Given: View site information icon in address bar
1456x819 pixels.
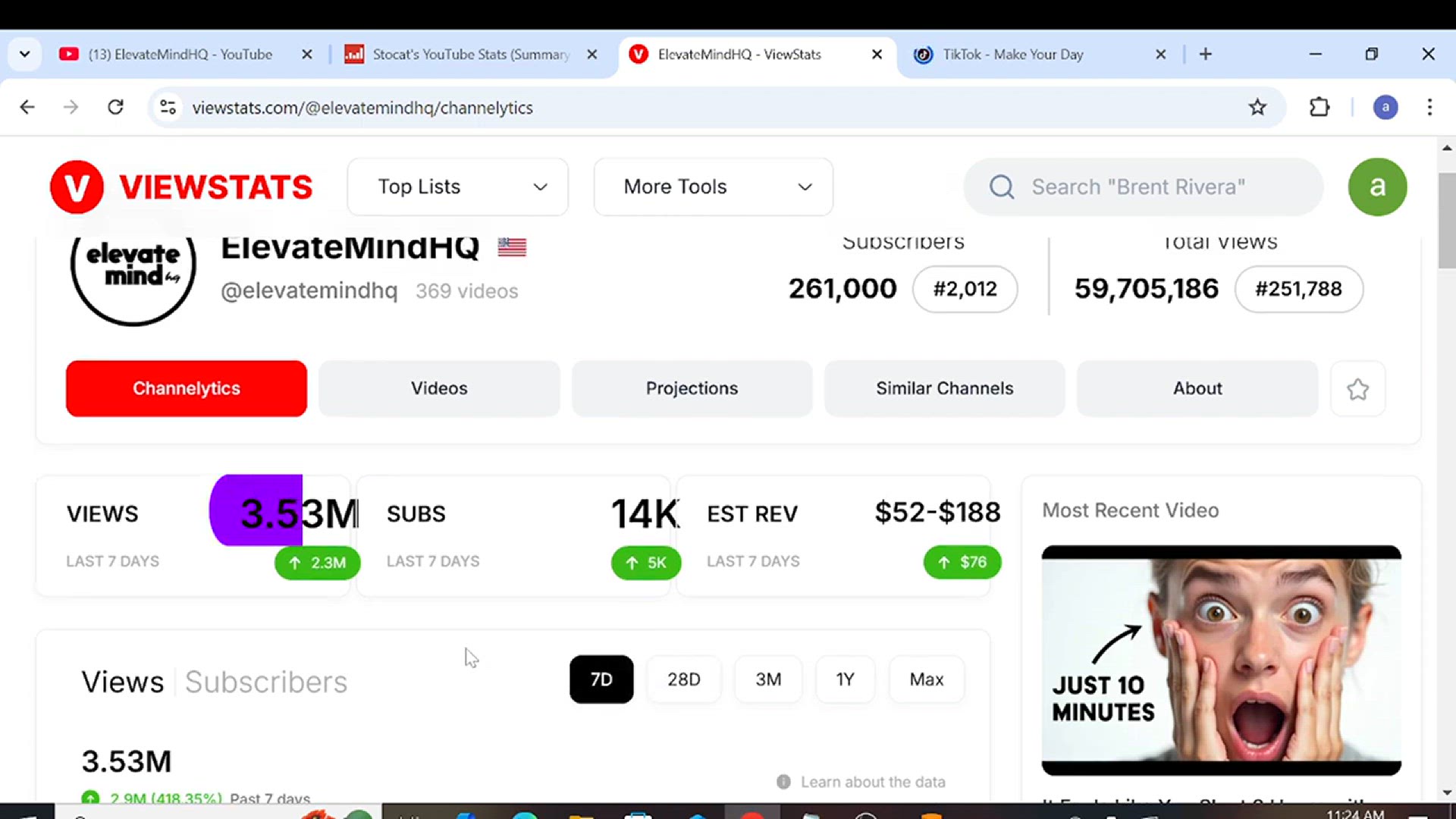Looking at the screenshot, I should (x=168, y=108).
